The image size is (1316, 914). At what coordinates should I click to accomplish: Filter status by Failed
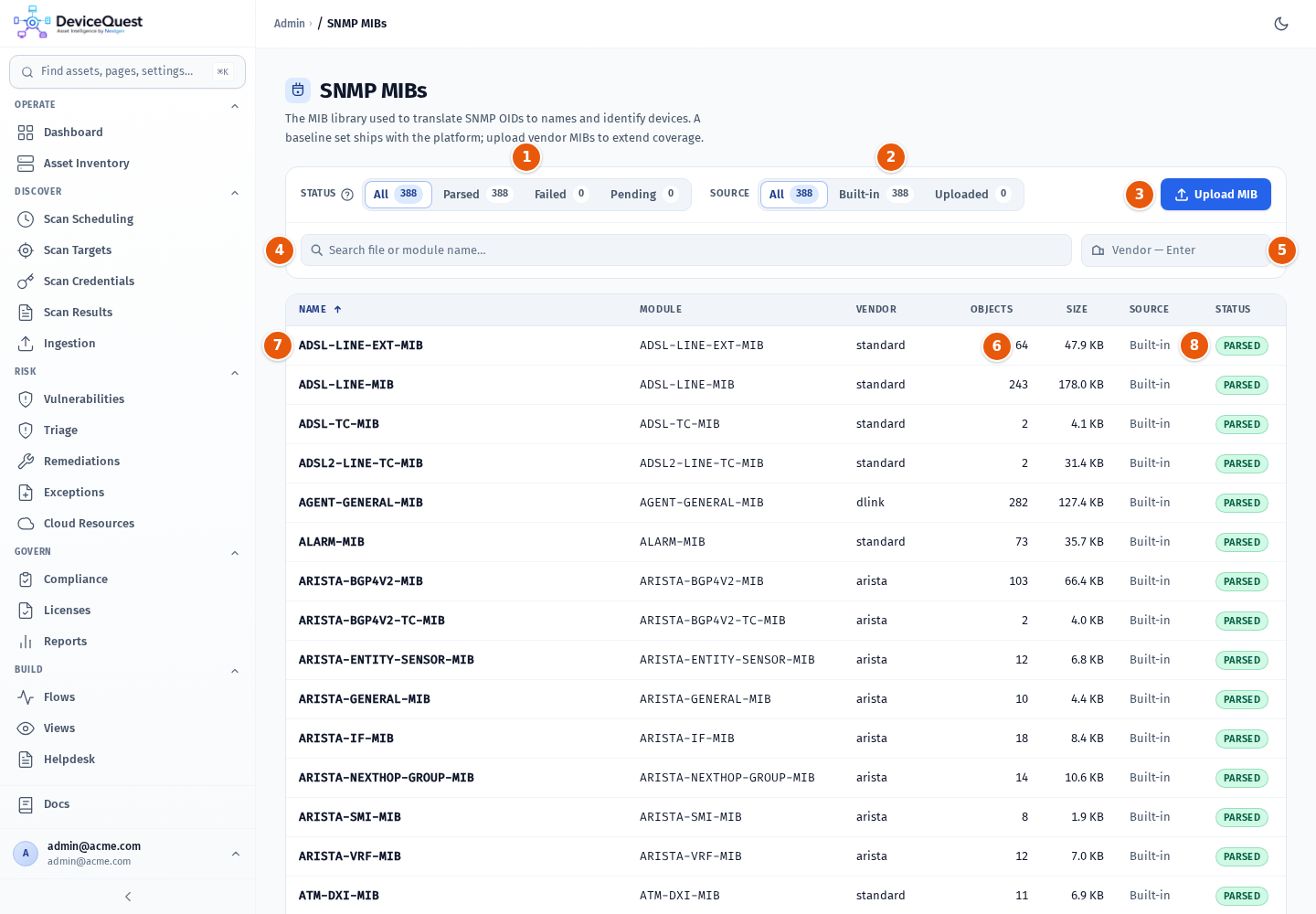pos(561,195)
